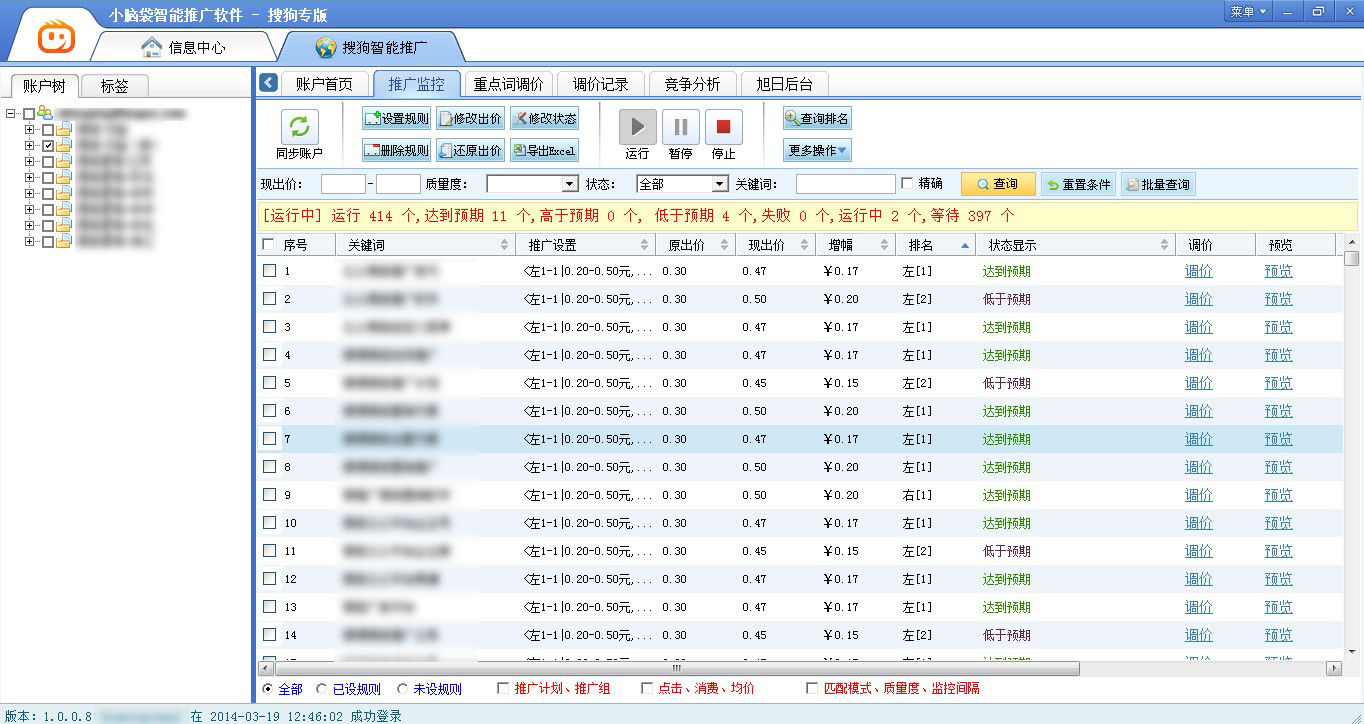The width and height of the screenshot is (1364, 724).
Task: Click the yellow 查询 search button
Action: pyautogui.click(x=997, y=184)
